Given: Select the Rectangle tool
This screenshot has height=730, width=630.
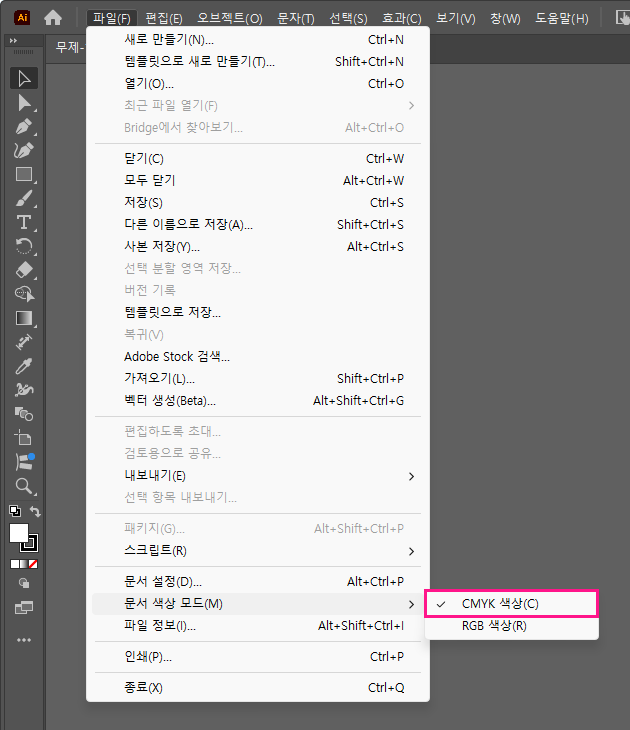Looking at the screenshot, I should click(x=24, y=175).
